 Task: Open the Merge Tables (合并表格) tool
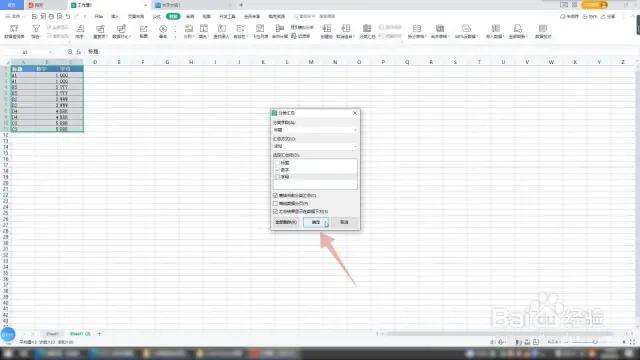pyautogui.click(x=440, y=31)
